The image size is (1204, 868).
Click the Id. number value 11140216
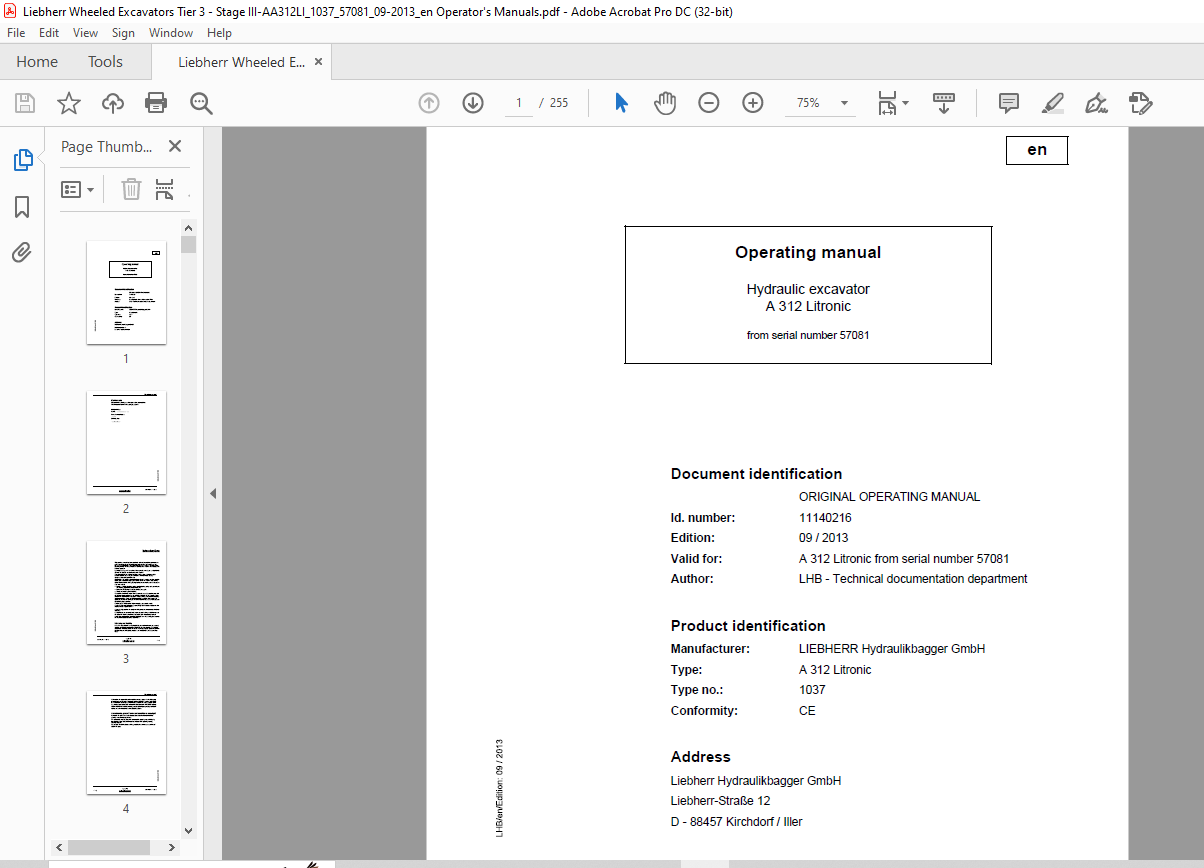pyautogui.click(x=825, y=518)
